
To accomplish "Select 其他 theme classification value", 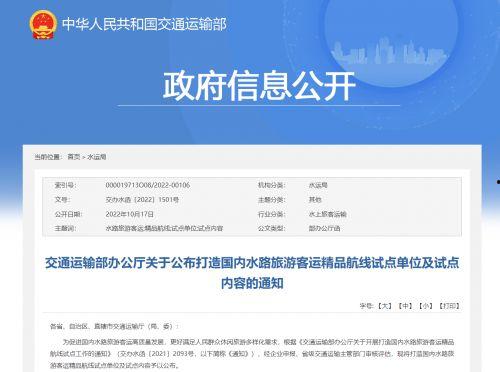I will click(x=315, y=200).
